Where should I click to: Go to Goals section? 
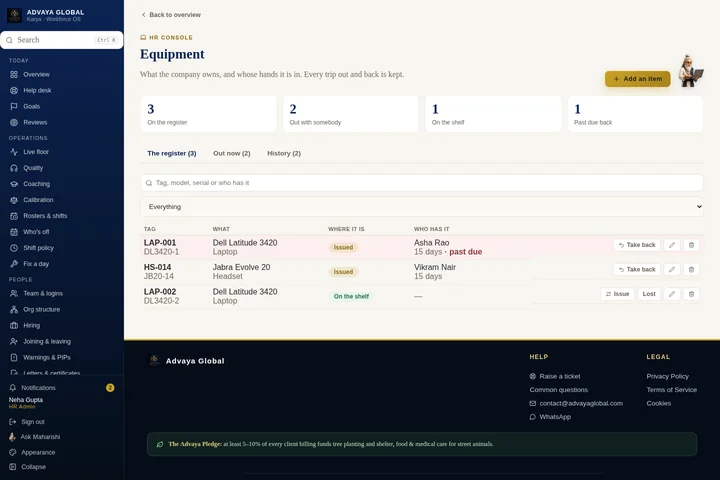(x=31, y=106)
